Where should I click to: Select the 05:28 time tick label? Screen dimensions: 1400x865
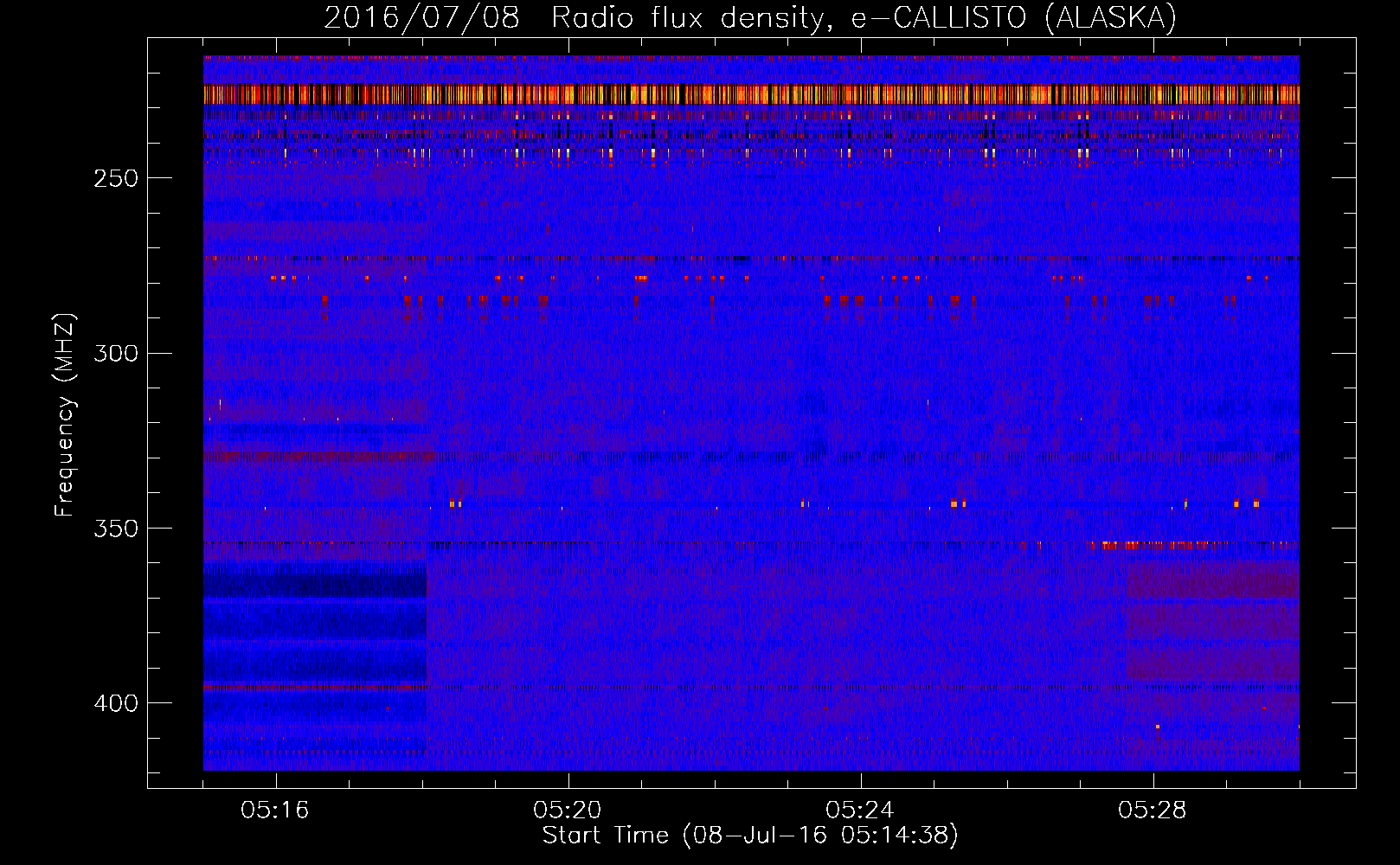point(1153,811)
